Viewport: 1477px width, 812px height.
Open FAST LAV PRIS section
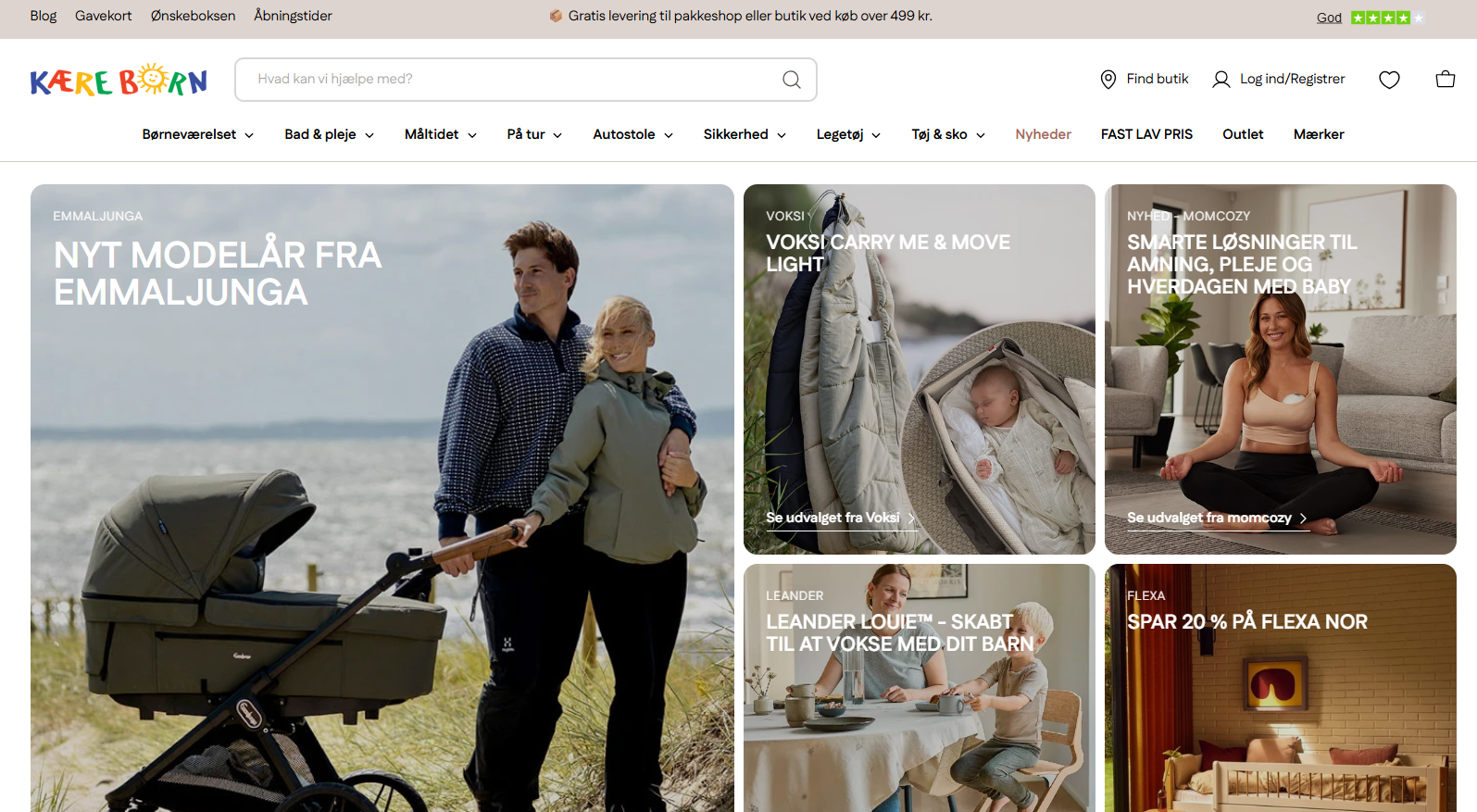1146,134
